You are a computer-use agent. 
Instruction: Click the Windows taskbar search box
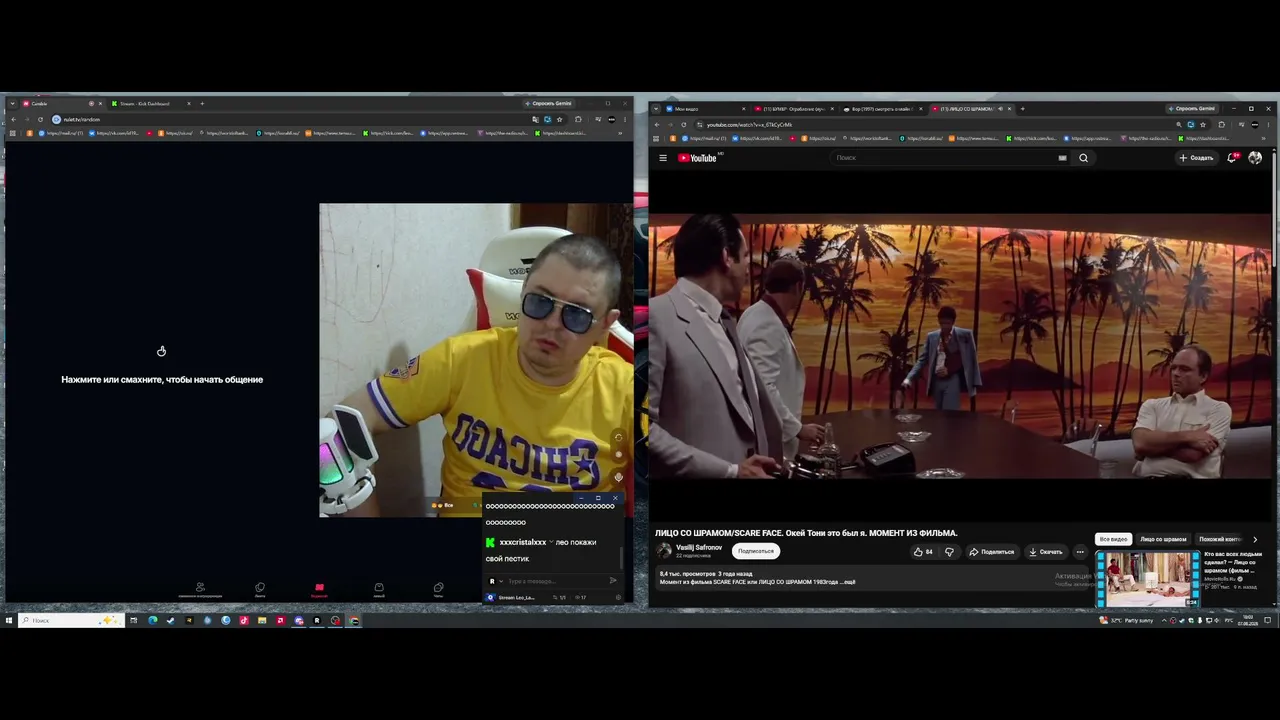click(72, 621)
